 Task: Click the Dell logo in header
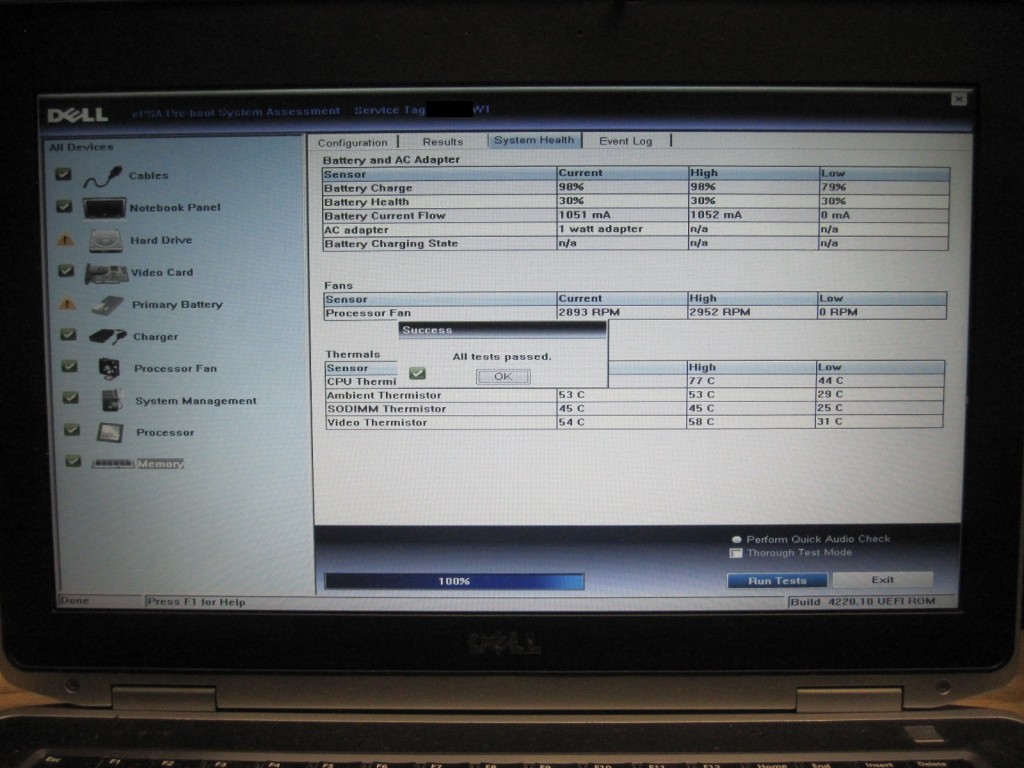[x=77, y=116]
